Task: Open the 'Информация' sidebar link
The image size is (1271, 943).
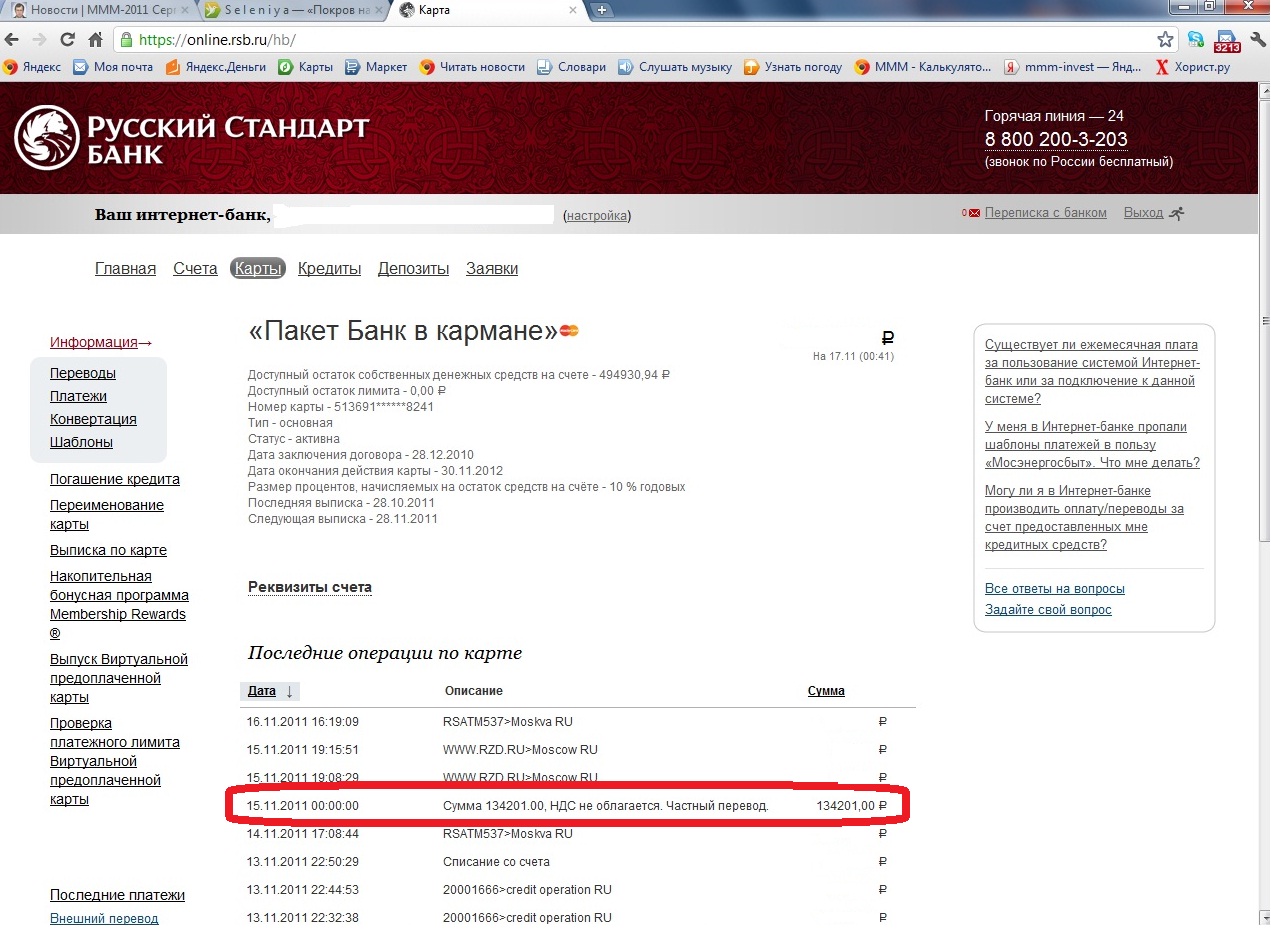Action: coord(100,342)
